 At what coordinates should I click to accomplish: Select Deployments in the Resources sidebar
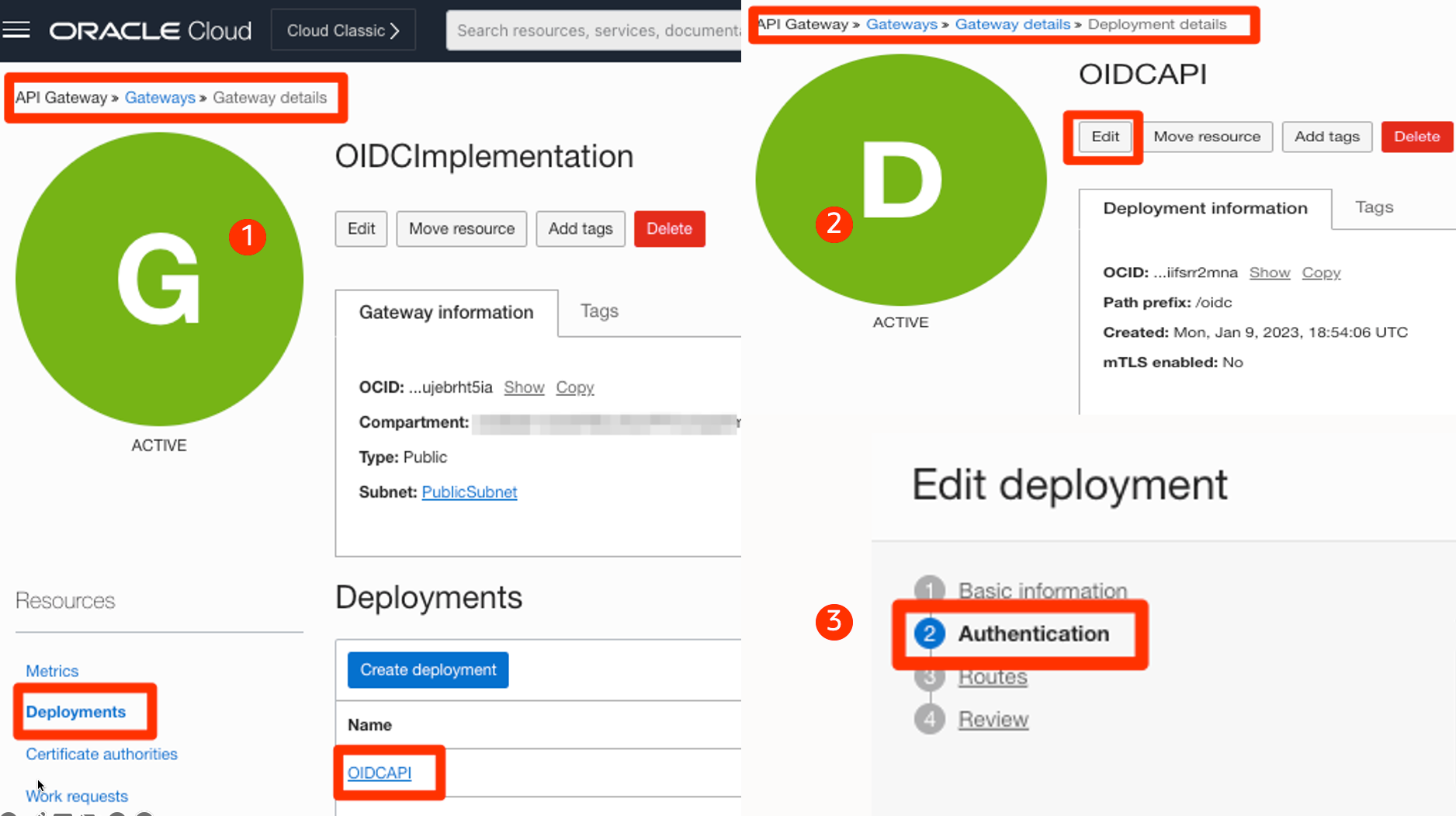pos(75,711)
